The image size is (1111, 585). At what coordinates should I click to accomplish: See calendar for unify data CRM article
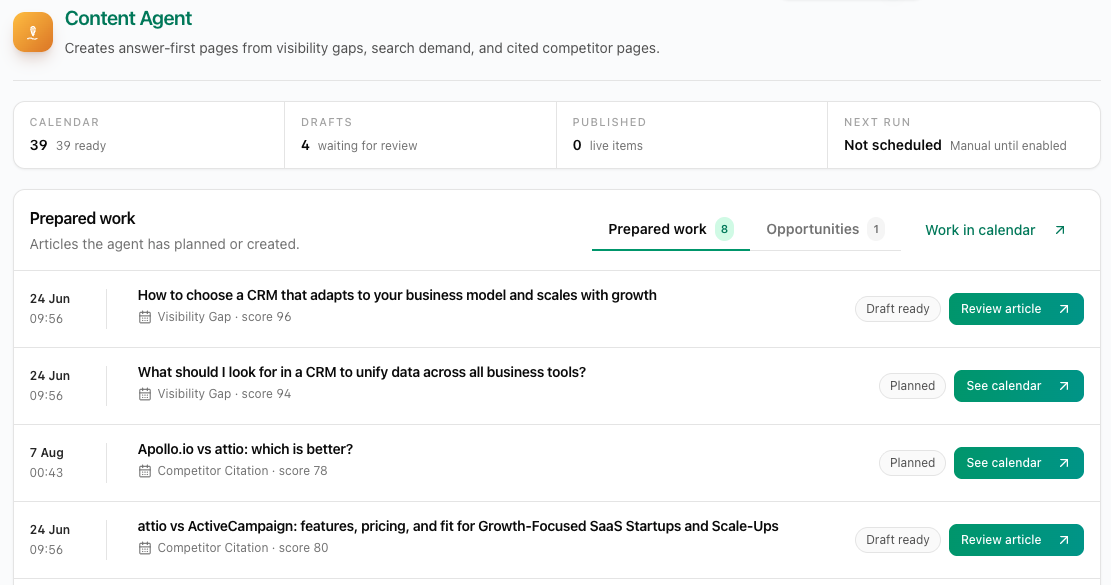coord(1018,386)
